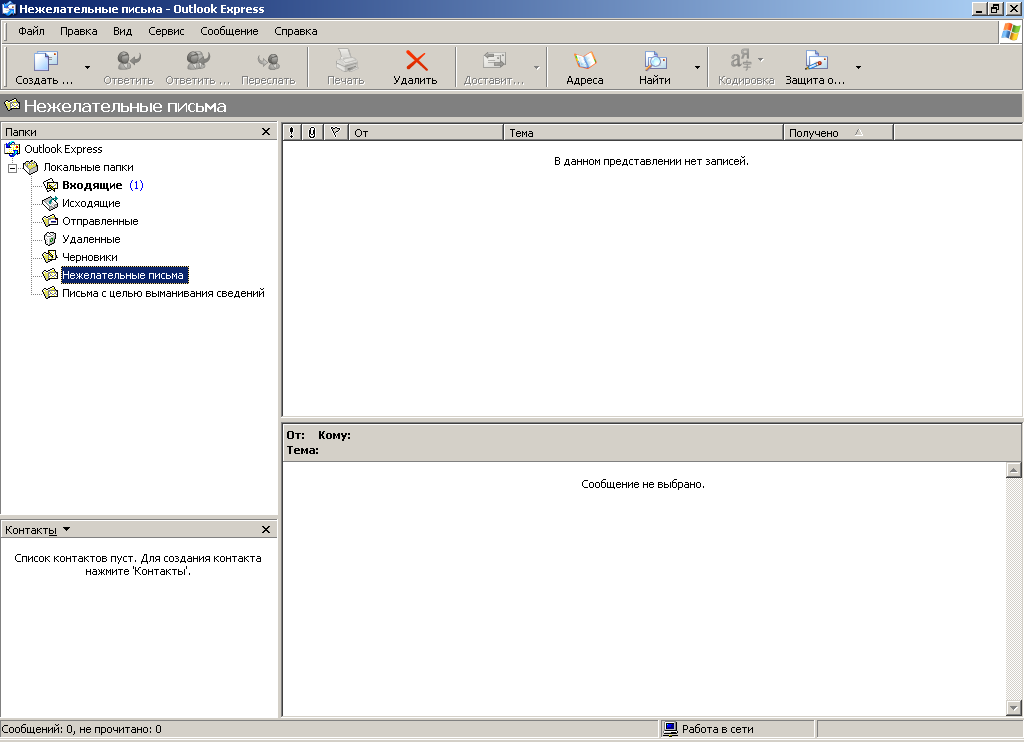This screenshot has height=742, width=1024.
Task: Click the Найти search icon
Action: point(655,61)
